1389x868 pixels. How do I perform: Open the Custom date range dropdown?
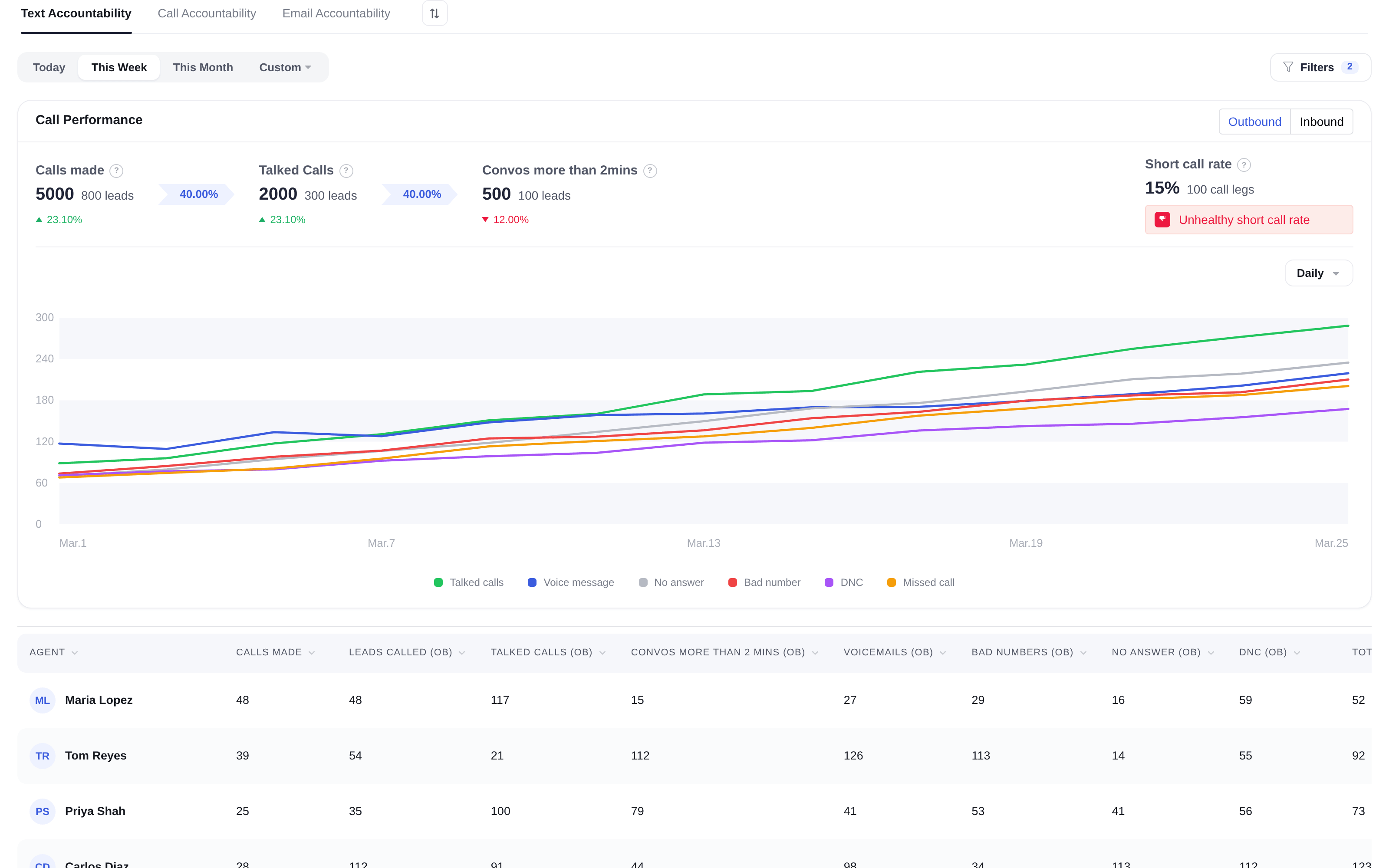[285, 67]
